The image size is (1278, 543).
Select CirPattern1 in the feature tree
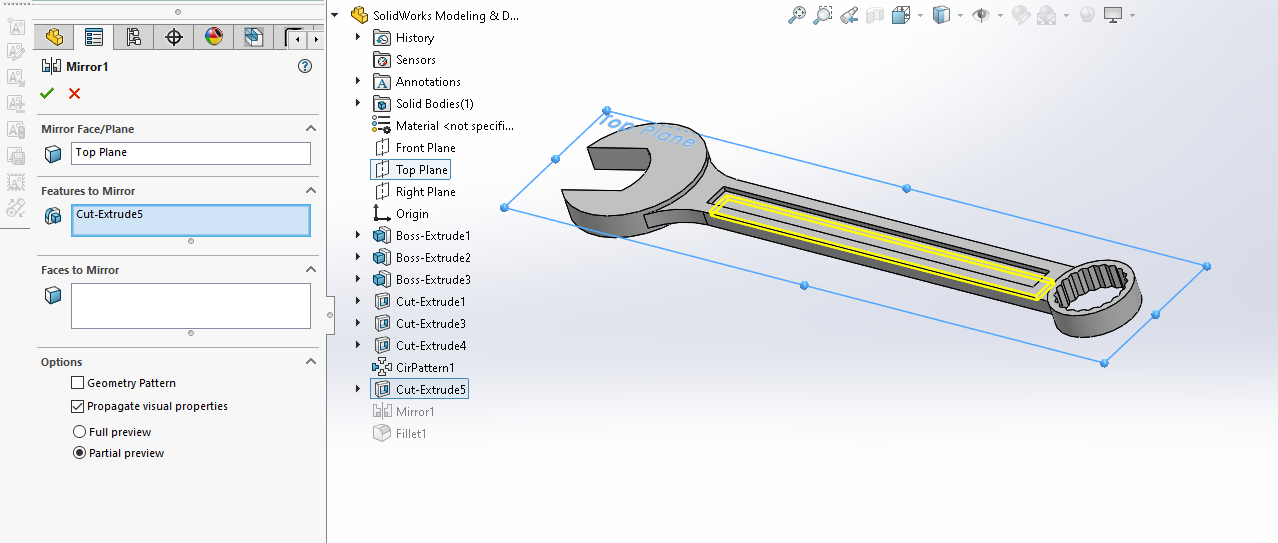point(424,368)
